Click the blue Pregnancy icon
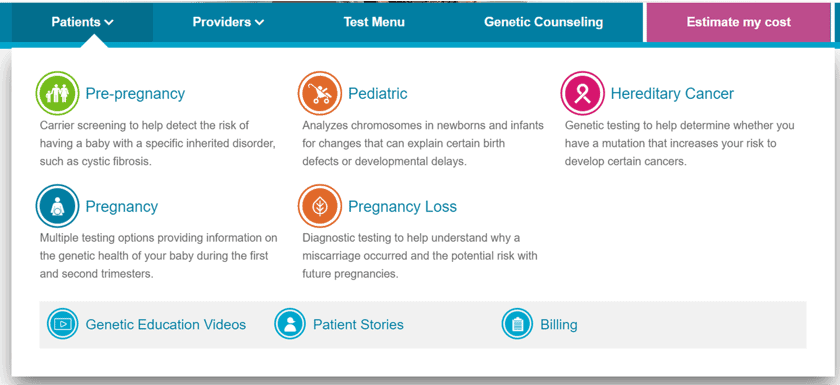The height and width of the screenshot is (385, 840). click(x=57, y=206)
